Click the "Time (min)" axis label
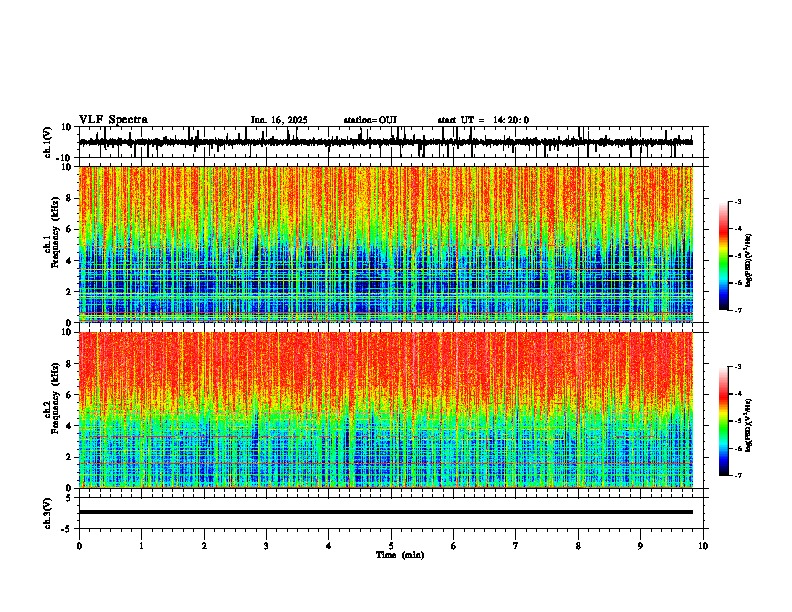Viewport: 792px width, 612px height. point(400,555)
